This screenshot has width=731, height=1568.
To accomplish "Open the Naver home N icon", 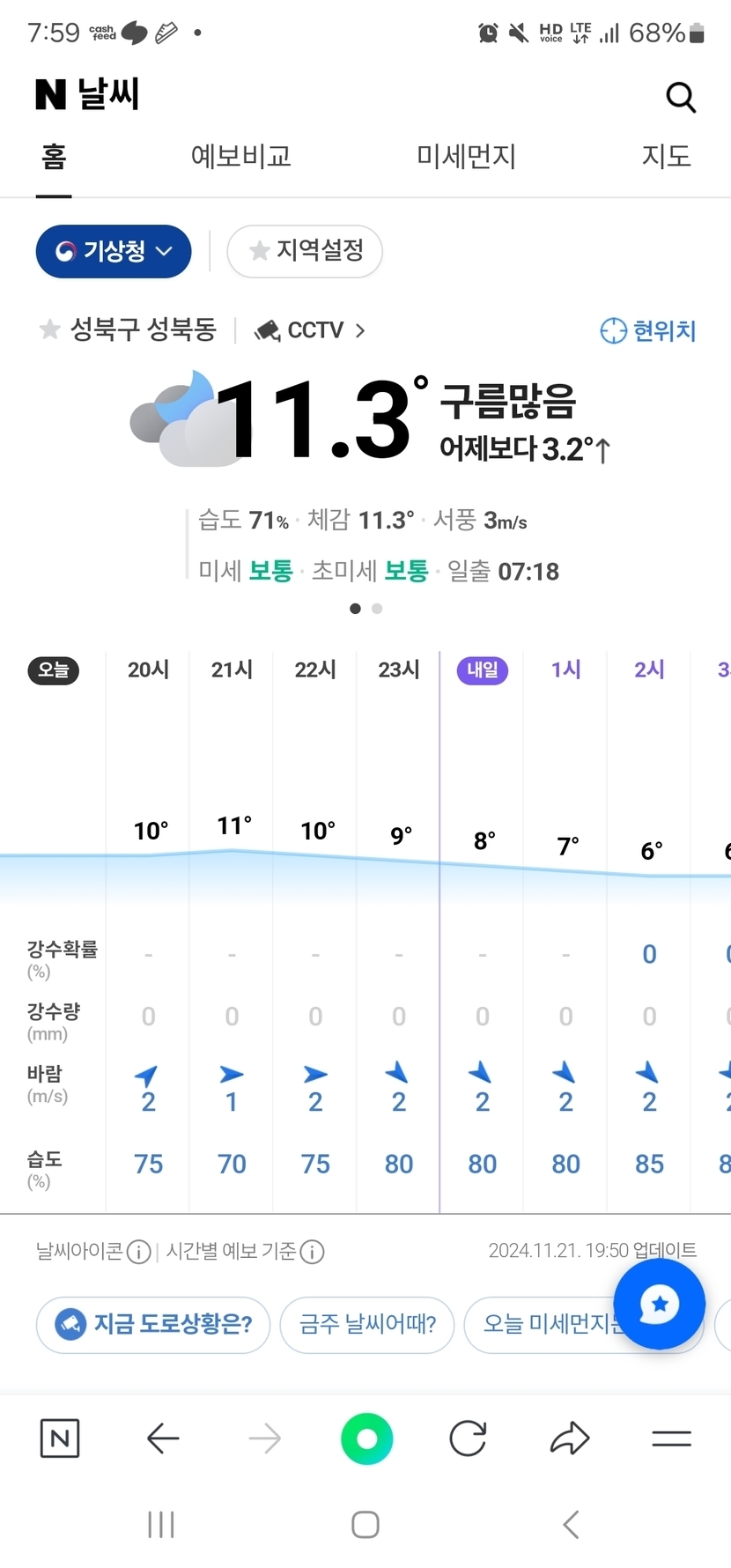I will pos(60,1439).
